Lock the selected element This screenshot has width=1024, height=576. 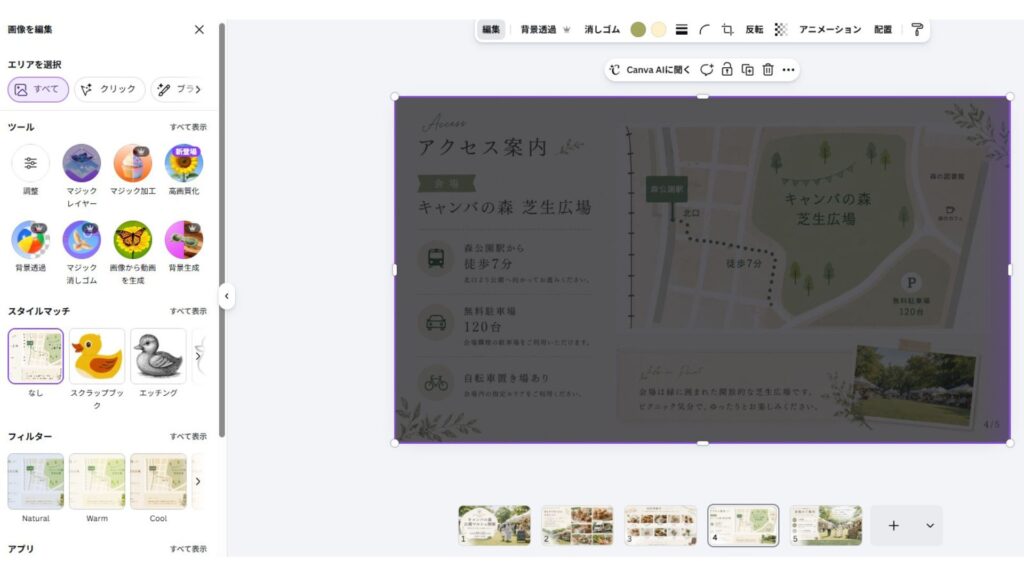click(727, 70)
